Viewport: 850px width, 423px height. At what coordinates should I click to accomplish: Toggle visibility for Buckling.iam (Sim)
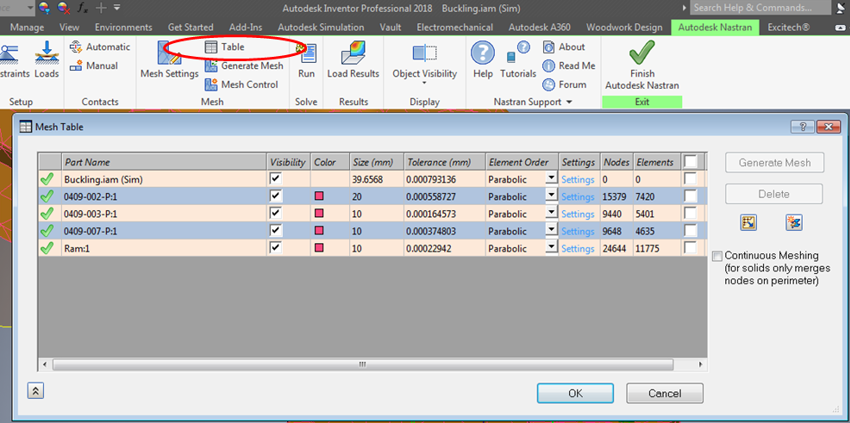pyautogui.click(x=276, y=179)
